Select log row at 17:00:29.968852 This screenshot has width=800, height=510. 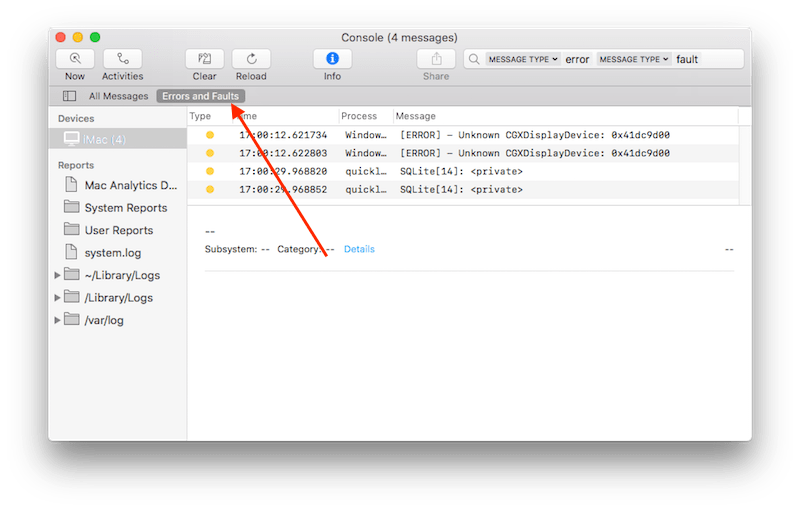(x=463, y=189)
